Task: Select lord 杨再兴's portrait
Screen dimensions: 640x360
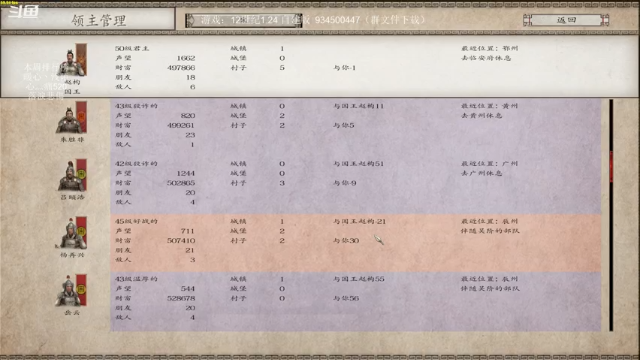Action: [x=69, y=234]
